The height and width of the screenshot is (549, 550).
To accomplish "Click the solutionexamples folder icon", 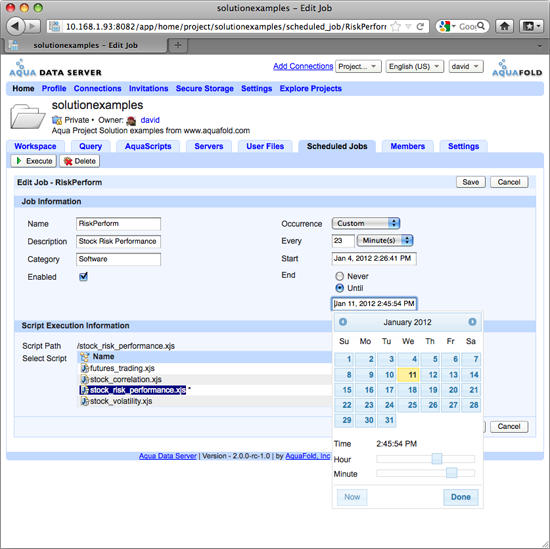I will (27, 116).
